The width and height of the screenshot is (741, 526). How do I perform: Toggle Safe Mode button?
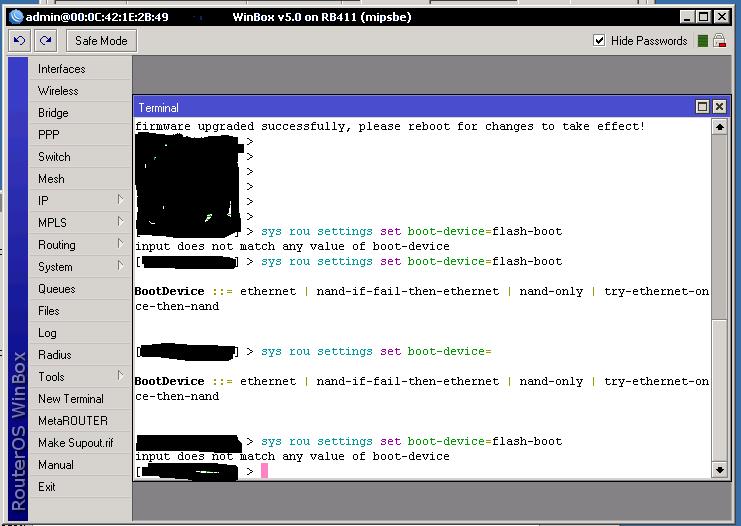[101, 41]
